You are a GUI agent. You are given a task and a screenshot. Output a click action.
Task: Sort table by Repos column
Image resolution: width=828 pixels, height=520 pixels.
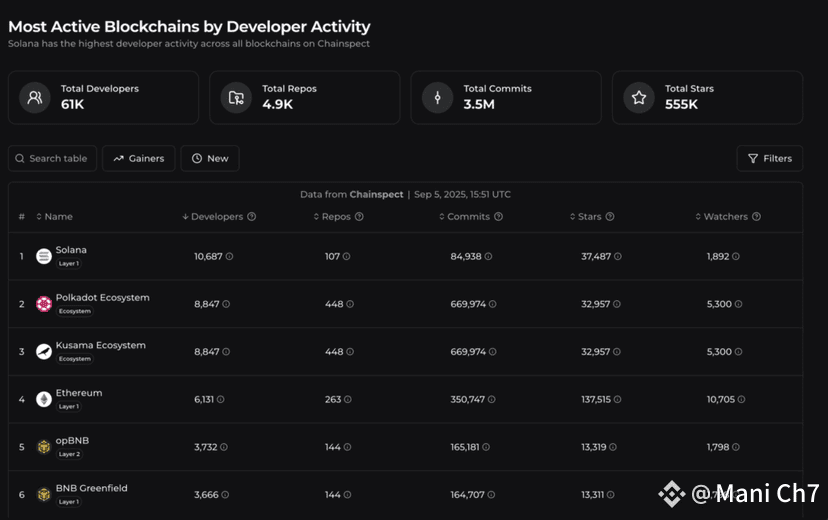click(332, 216)
